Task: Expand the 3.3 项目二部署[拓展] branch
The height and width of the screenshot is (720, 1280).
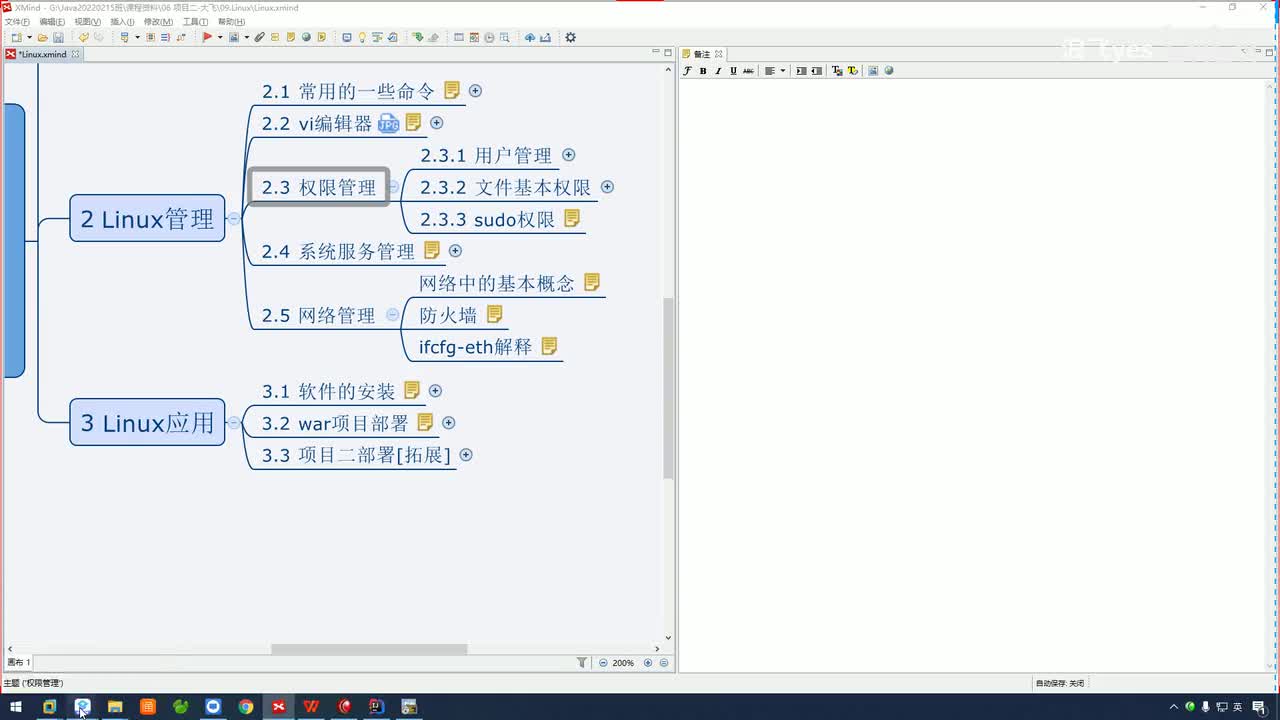Action: 465,454
